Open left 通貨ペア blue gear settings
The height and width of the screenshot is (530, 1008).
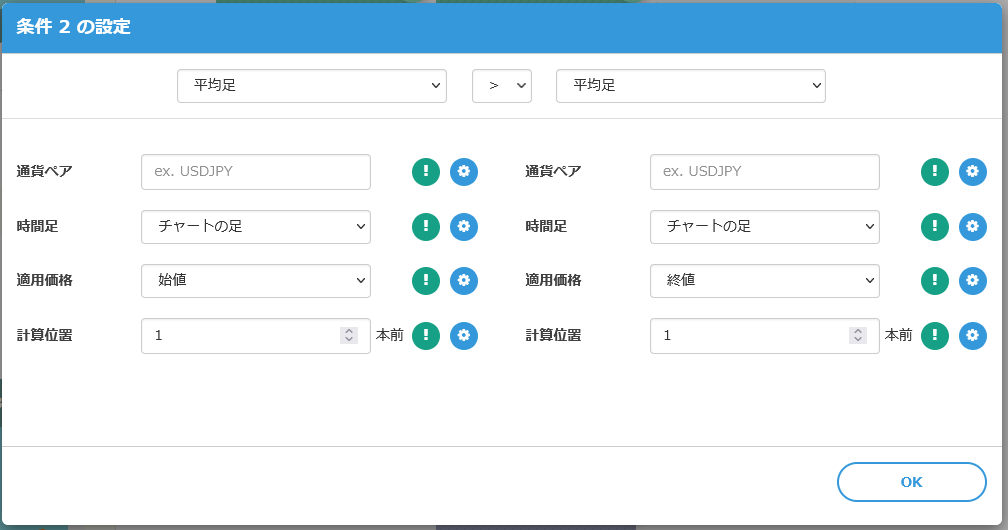point(463,172)
